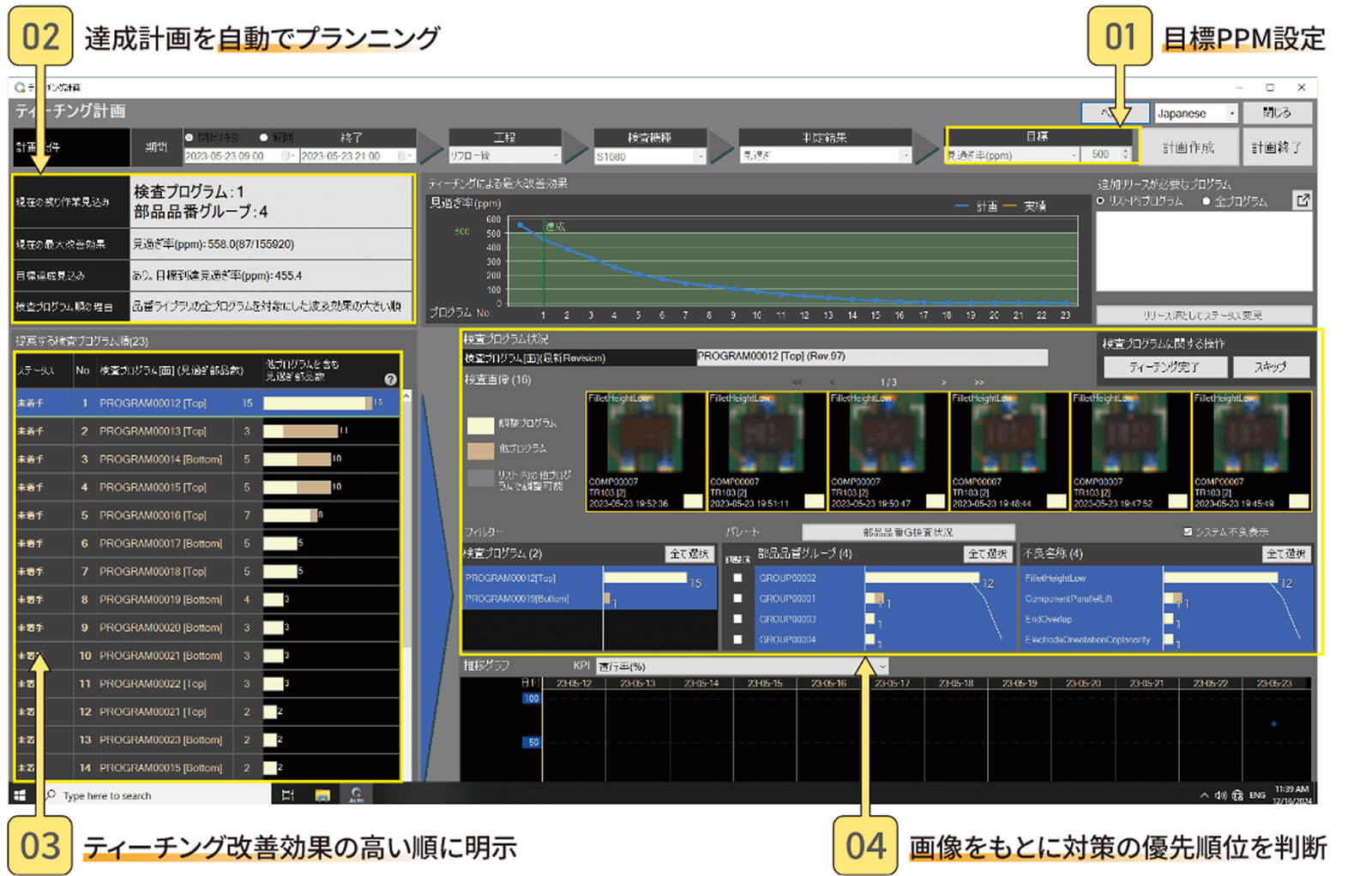Click the 計画終了 button
1372x876 pixels.
coord(1276,147)
